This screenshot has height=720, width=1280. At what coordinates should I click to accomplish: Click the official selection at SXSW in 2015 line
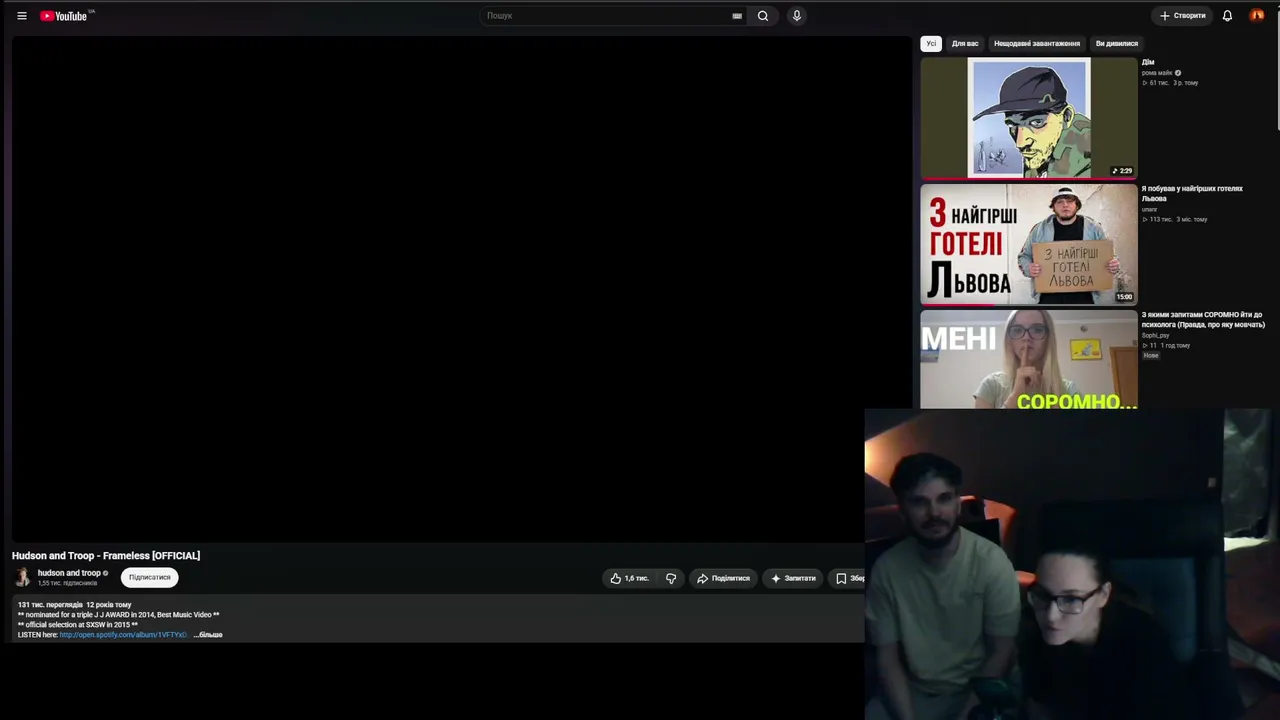78,625
